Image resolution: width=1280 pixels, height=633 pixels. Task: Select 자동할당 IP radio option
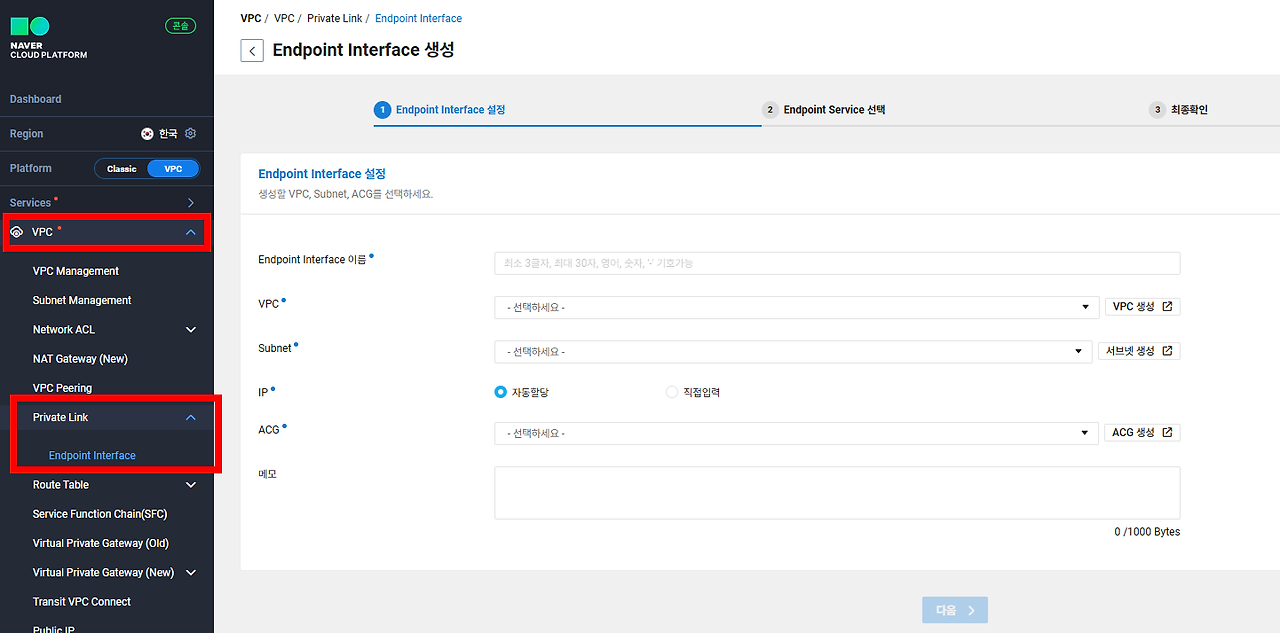501,392
